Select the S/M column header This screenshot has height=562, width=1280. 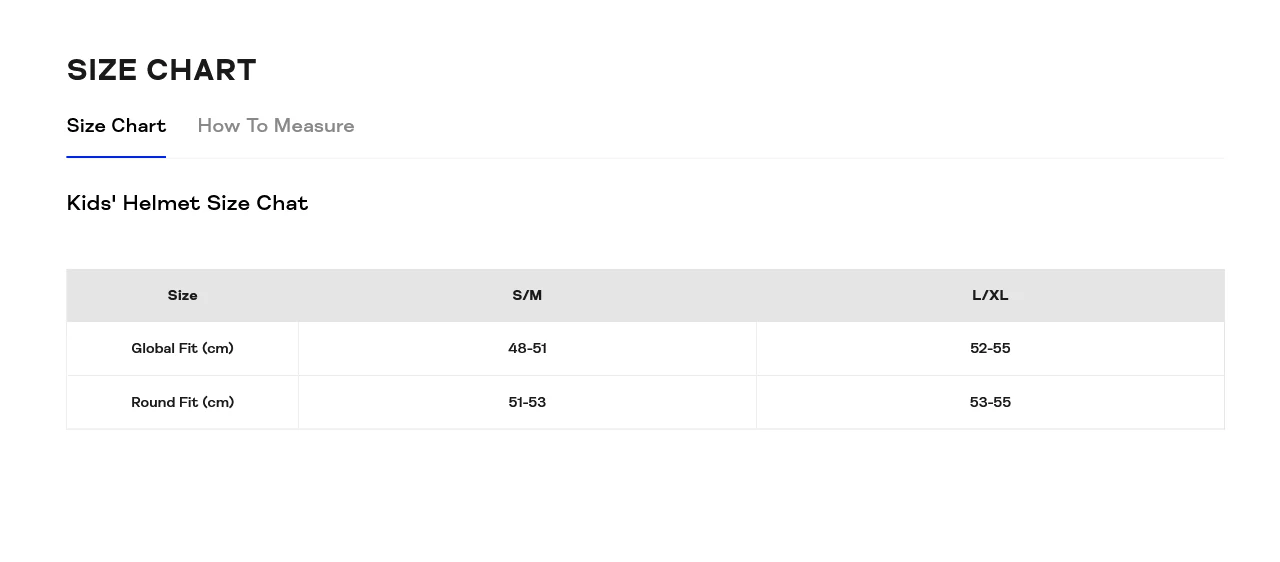coord(527,296)
